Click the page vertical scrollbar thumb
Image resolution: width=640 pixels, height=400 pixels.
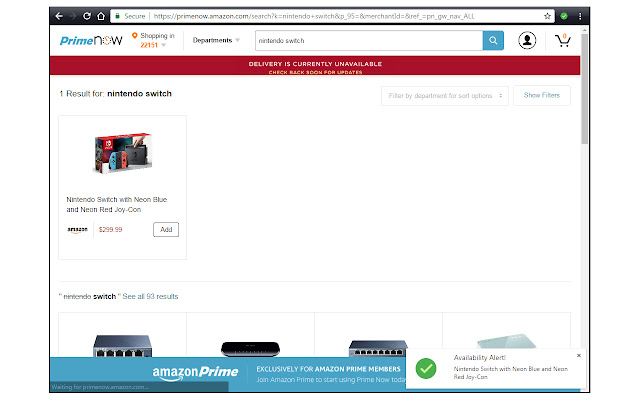[x=584, y=89]
